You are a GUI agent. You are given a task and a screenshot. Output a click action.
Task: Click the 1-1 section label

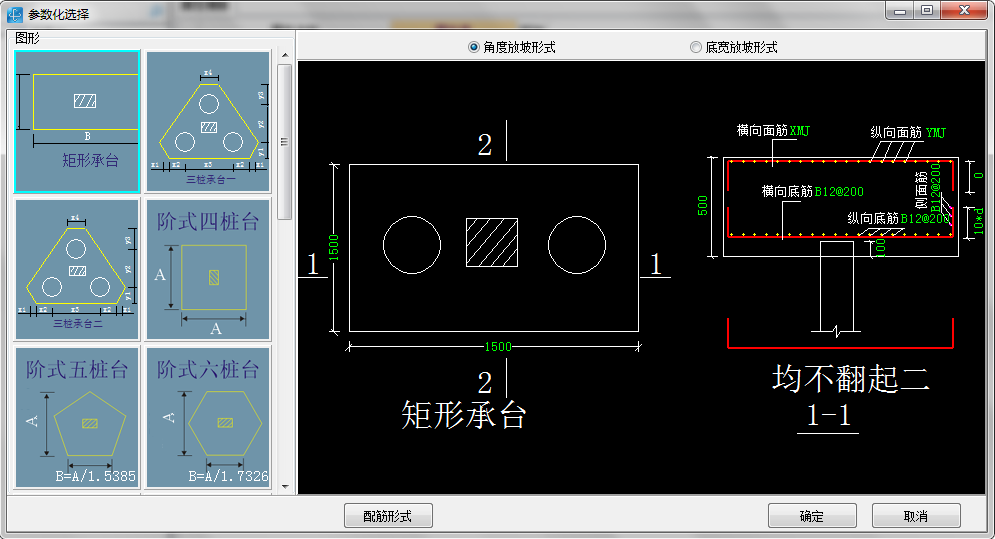828,416
